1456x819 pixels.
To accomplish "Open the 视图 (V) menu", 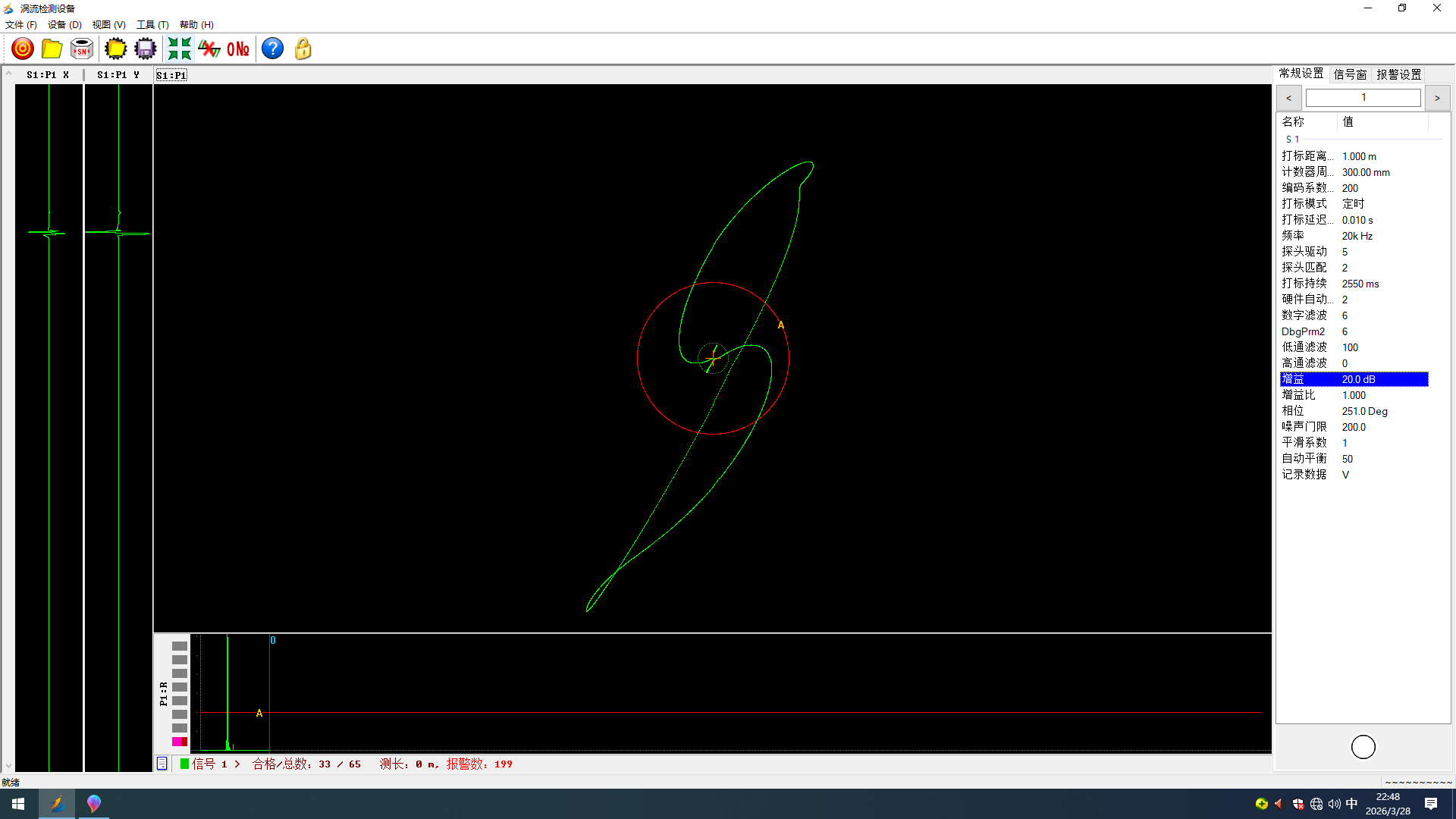I will (108, 25).
